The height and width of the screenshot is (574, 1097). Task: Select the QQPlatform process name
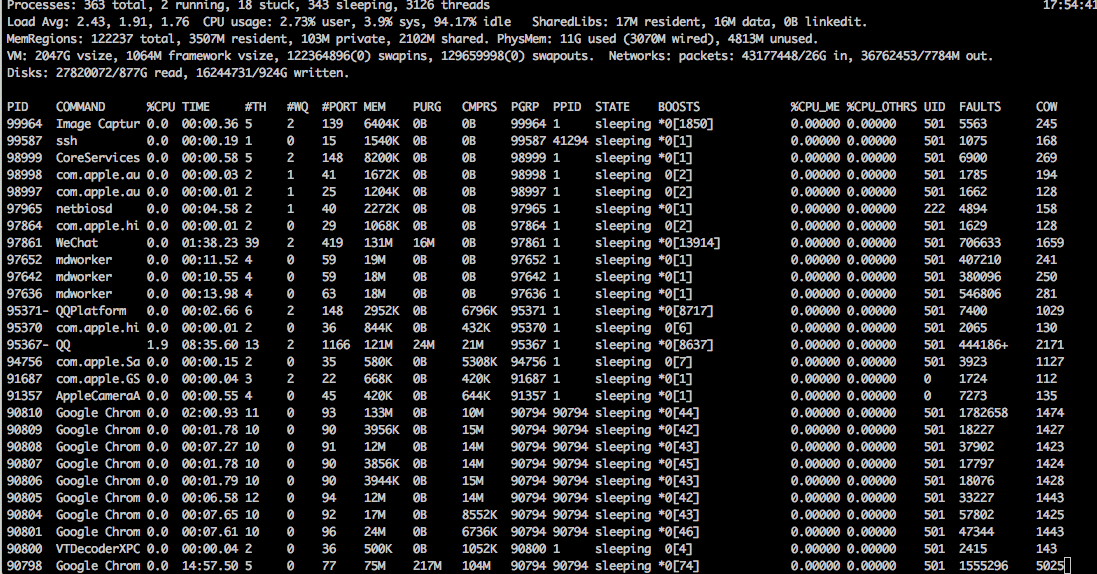pyautogui.click(x=90, y=310)
